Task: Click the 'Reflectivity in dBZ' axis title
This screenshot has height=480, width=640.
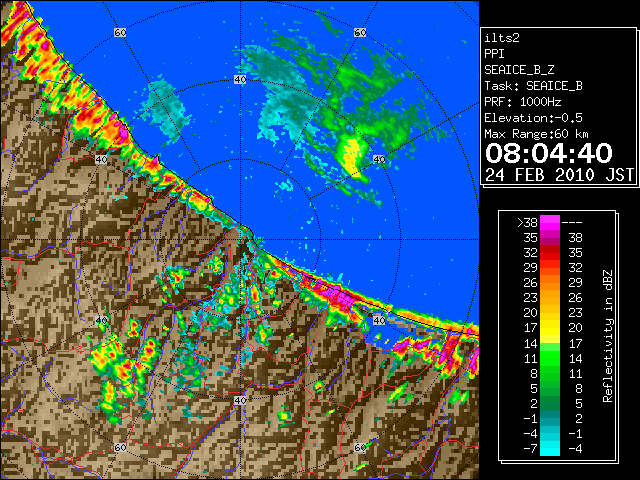Action: (x=608, y=336)
